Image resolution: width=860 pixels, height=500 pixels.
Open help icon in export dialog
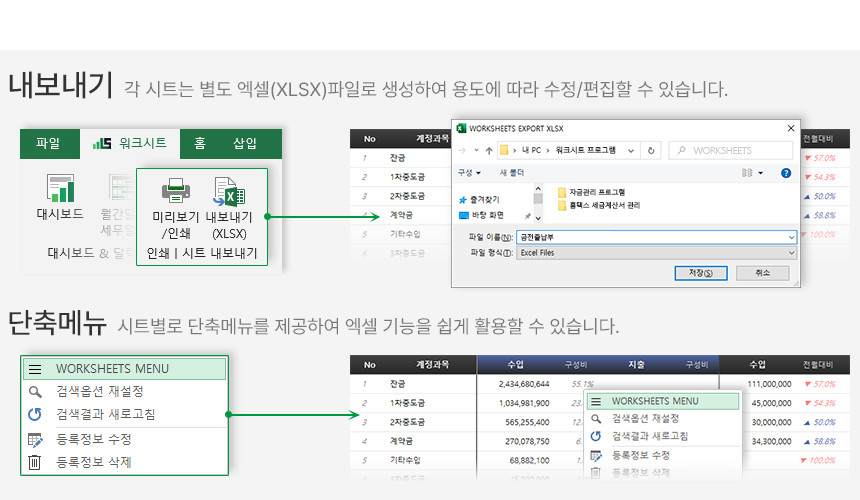(x=786, y=173)
